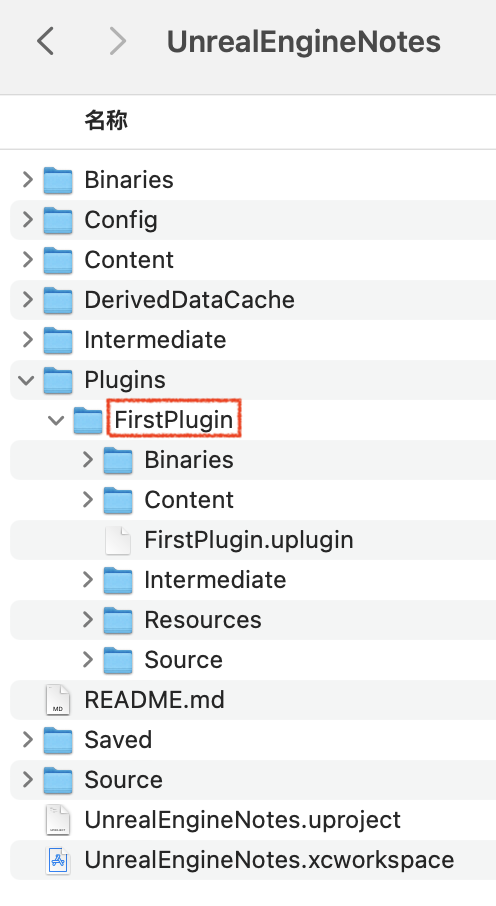496x906 pixels.
Task: Select the UnrealEngineNotes.uproject file icon
Action: [x=58, y=820]
